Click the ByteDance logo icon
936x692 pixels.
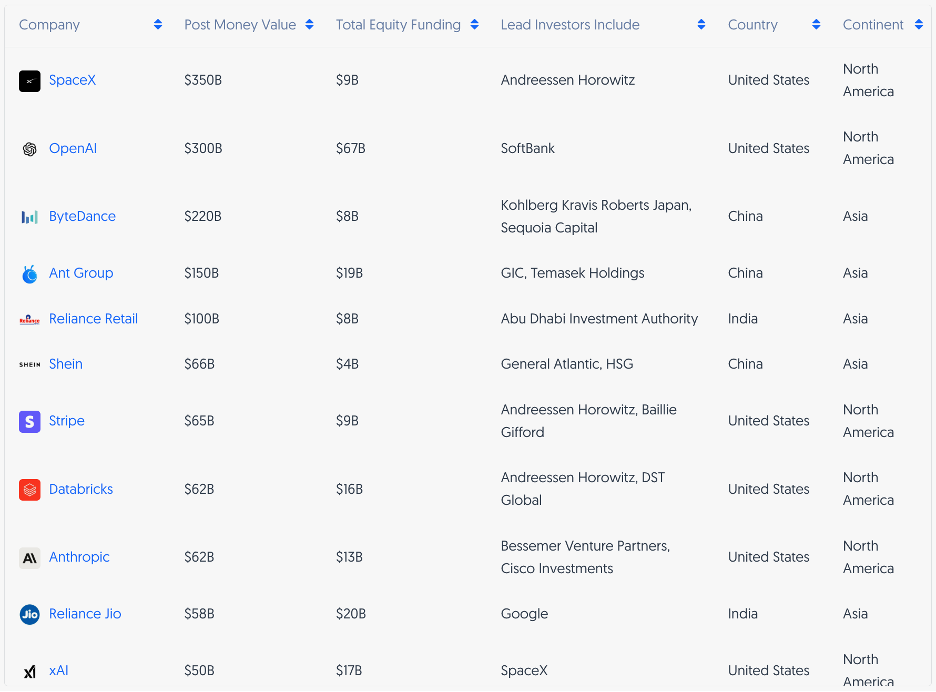[30, 217]
